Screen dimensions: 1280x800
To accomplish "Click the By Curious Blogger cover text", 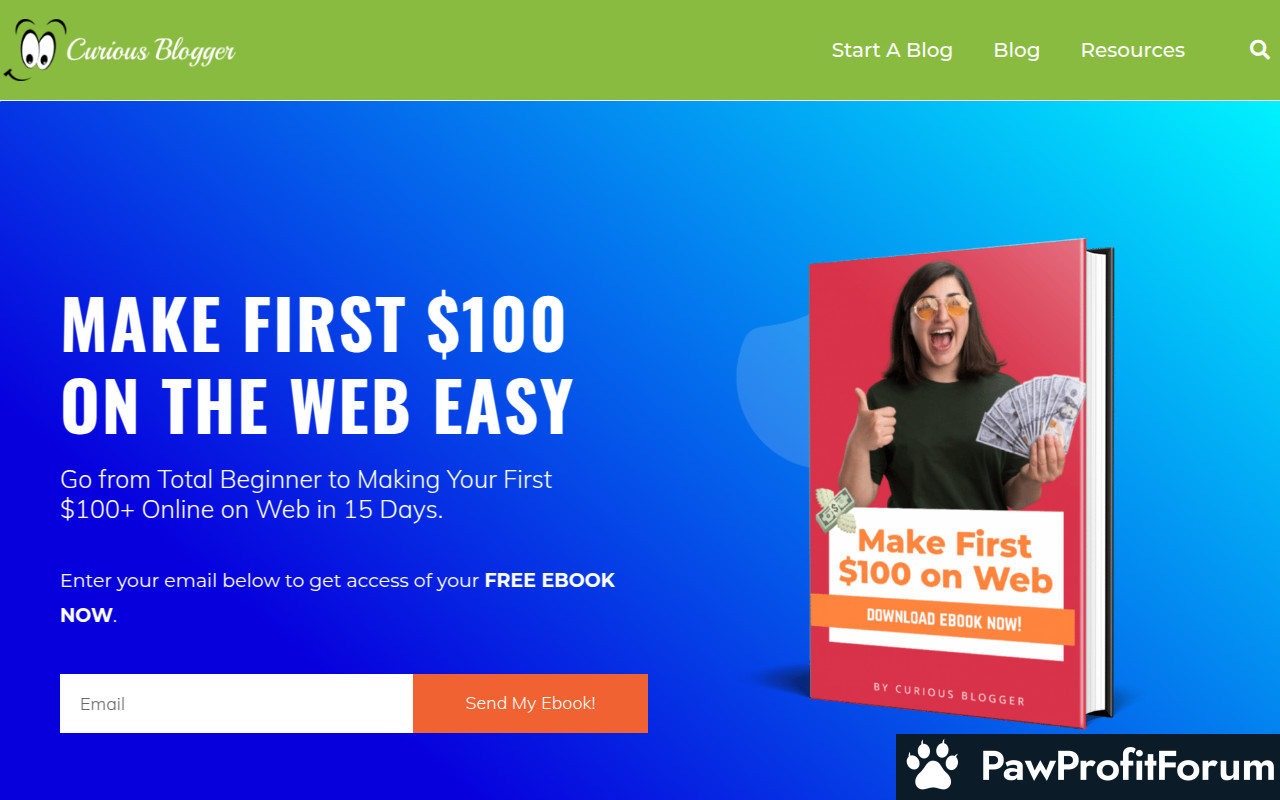I will pos(948,693).
